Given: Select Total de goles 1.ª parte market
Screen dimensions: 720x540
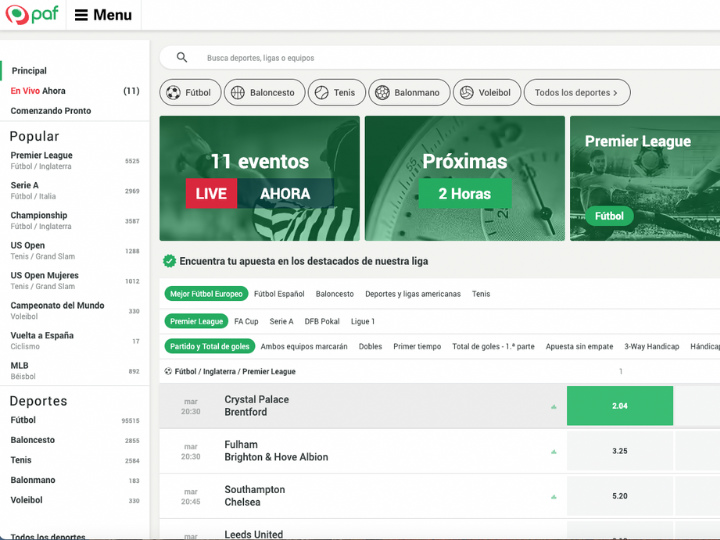Looking at the screenshot, I should point(493,346).
